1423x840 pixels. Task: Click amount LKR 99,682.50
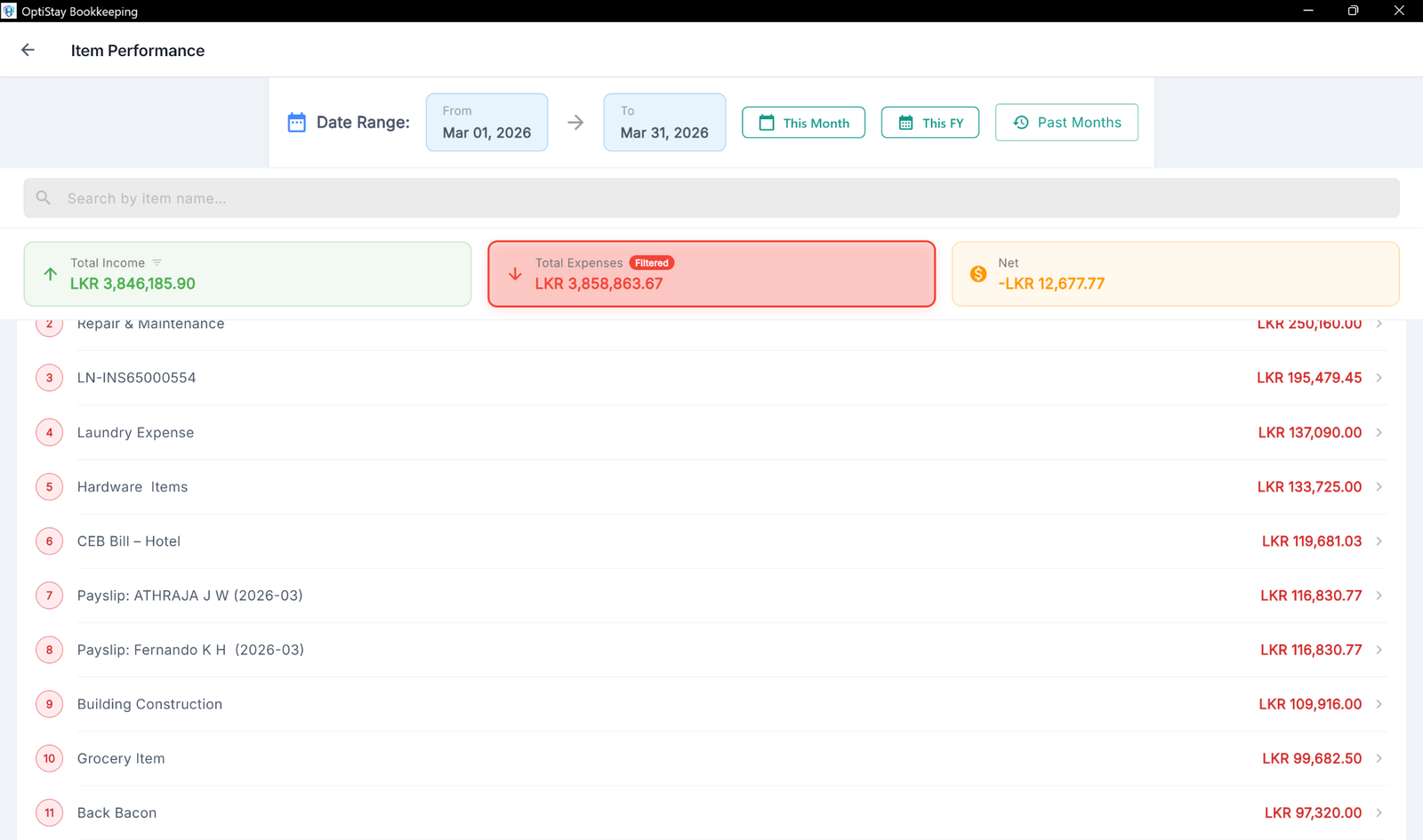point(1312,757)
